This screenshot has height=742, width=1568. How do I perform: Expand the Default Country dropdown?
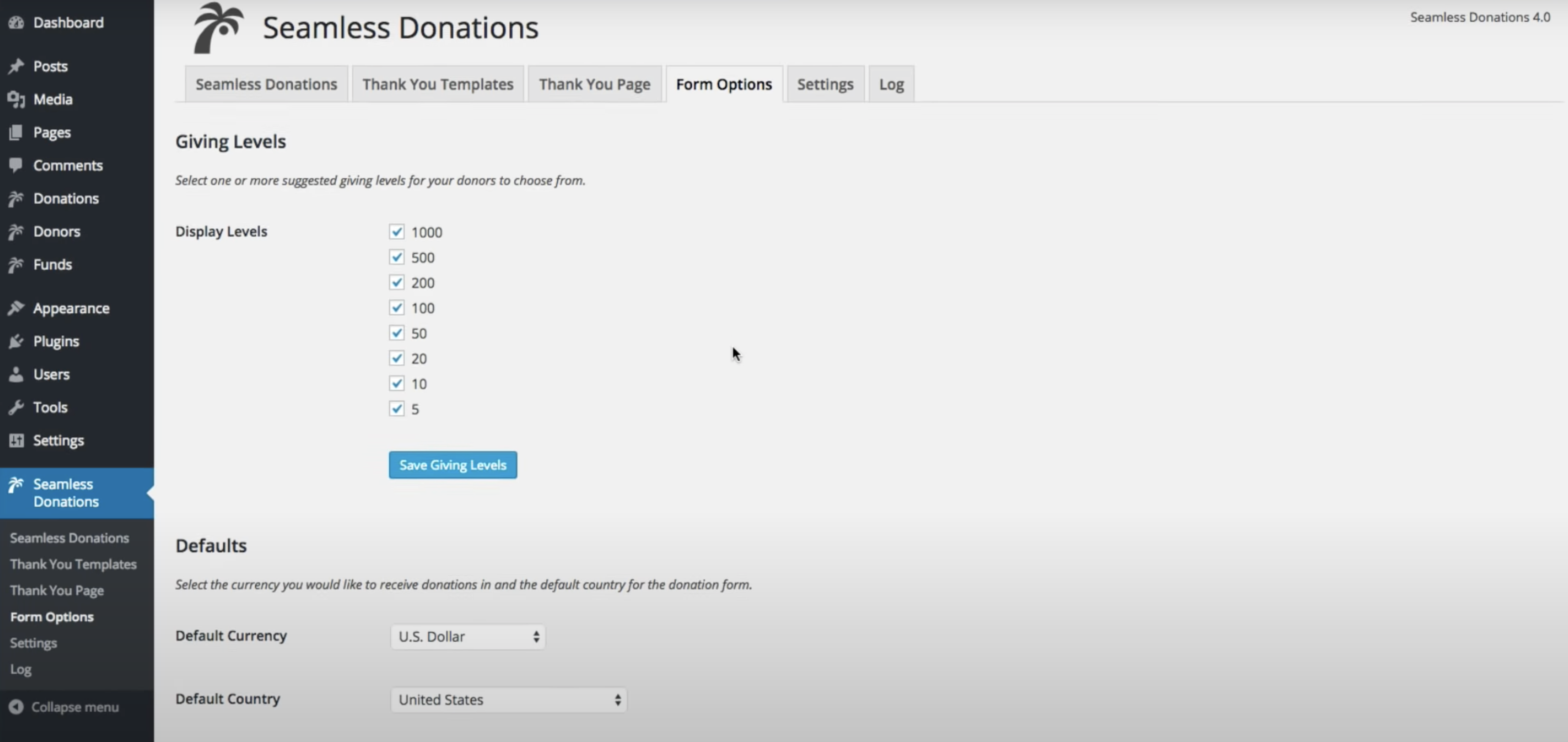click(x=508, y=700)
